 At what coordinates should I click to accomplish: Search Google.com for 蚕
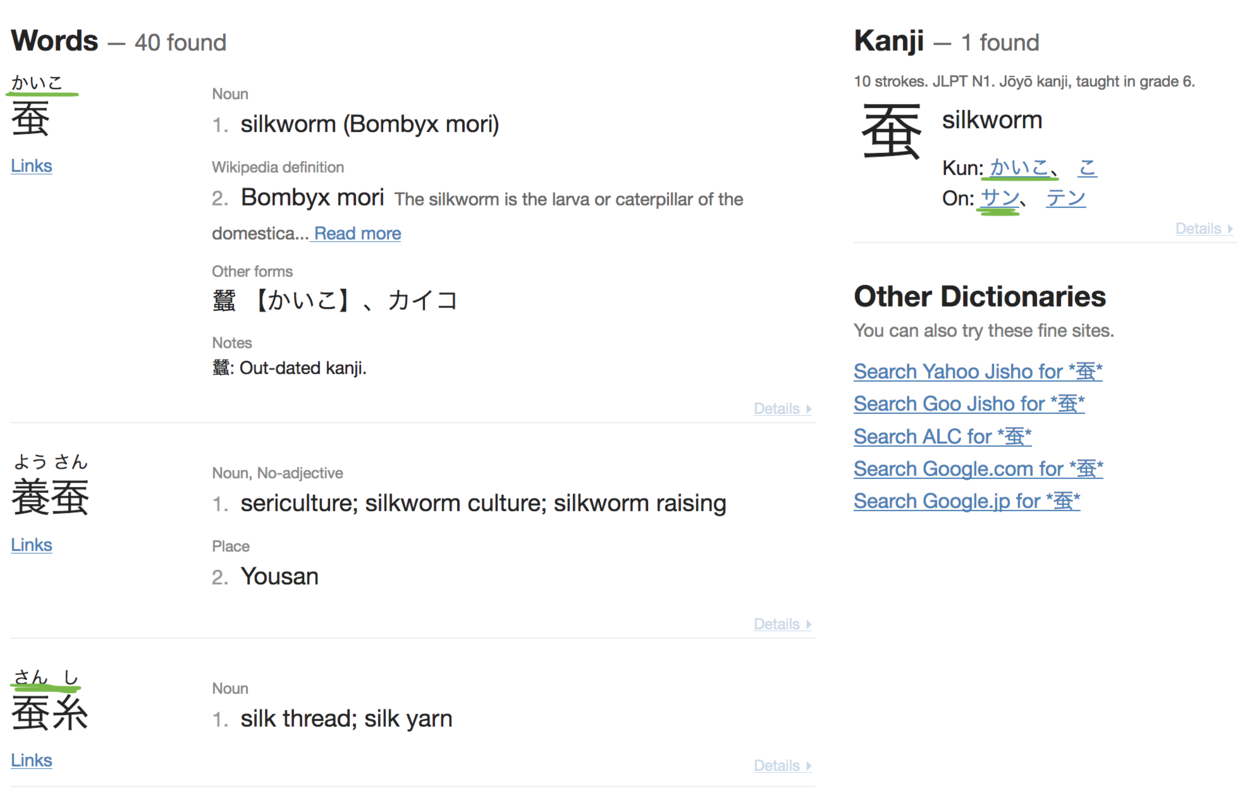tap(978, 469)
